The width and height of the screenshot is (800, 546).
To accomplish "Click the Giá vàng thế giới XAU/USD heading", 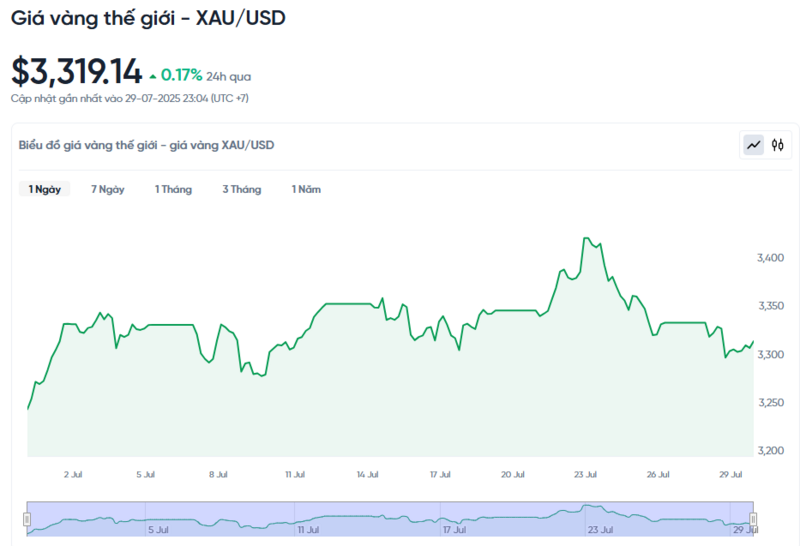I will tap(148, 18).
